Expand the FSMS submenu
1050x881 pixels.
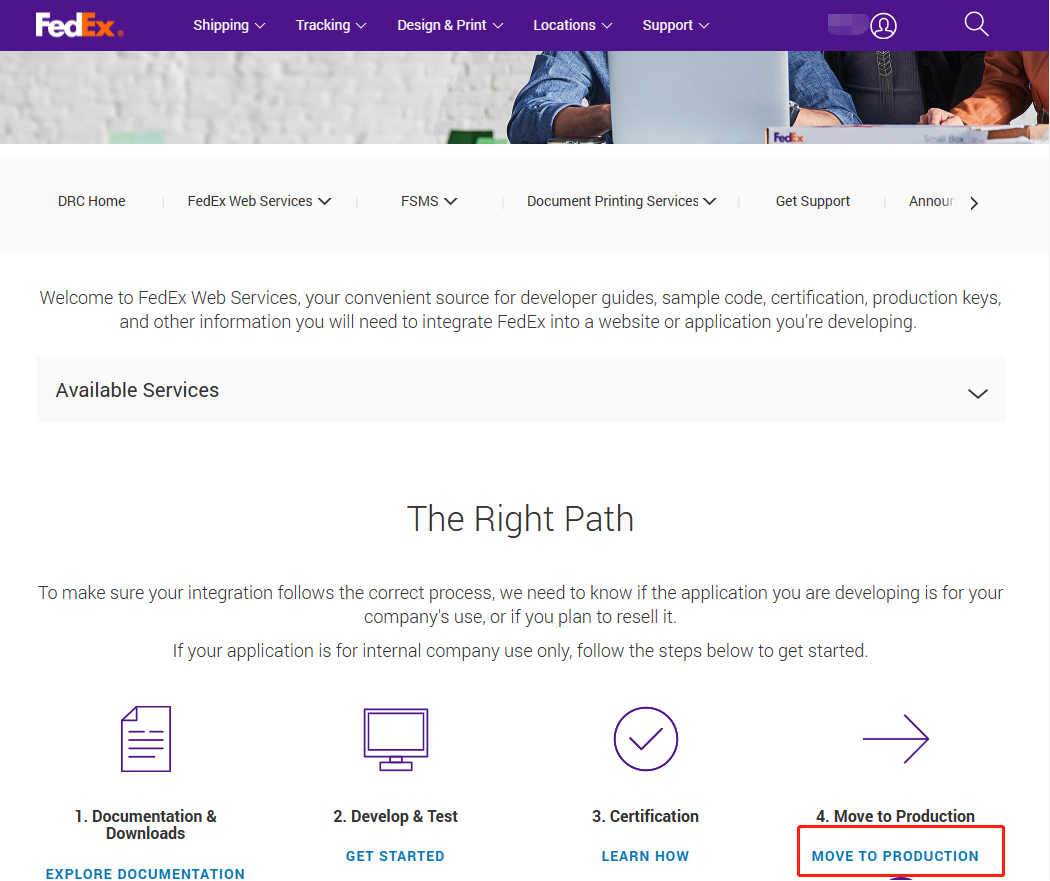tap(429, 201)
